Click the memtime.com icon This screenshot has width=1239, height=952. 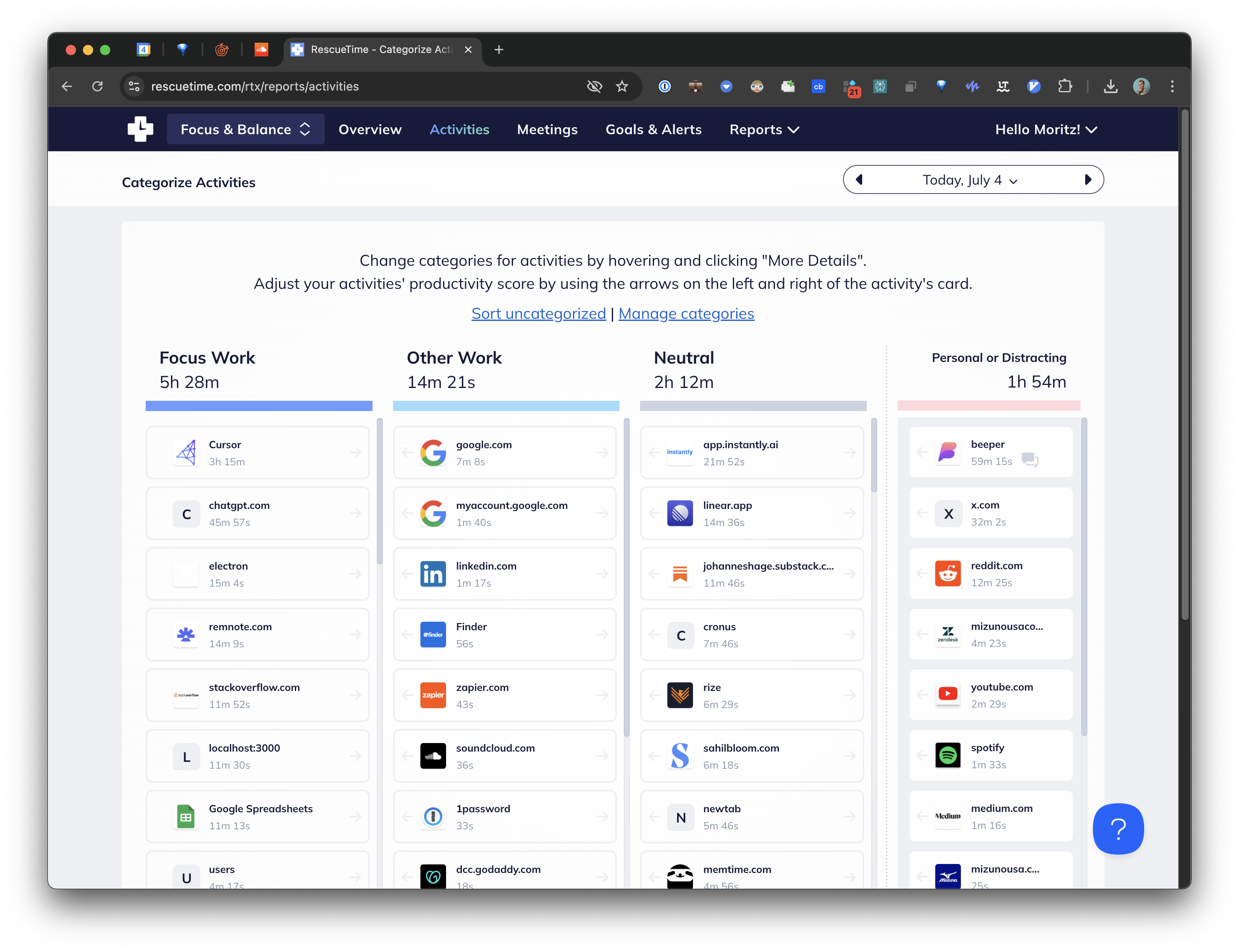tap(680, 876)
